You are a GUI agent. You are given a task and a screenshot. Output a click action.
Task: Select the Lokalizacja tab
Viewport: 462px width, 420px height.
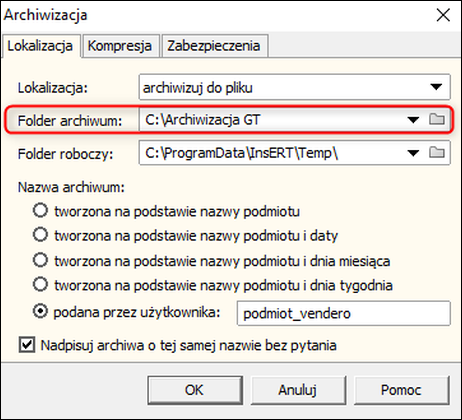click(x=40, y=46)
